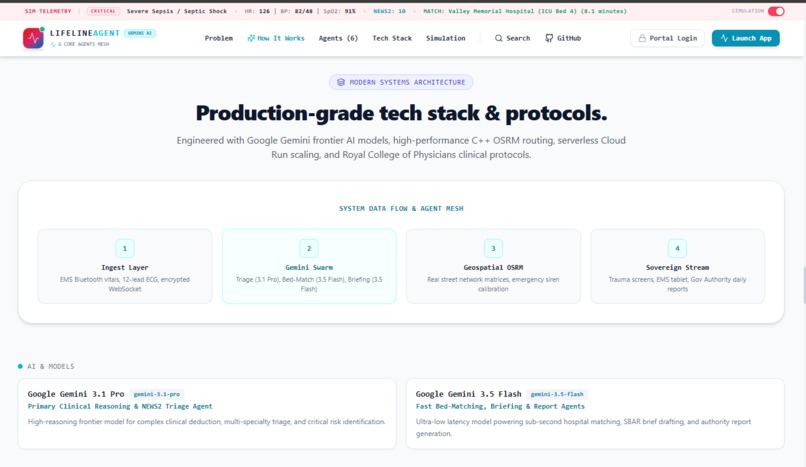806x467 pixels.
Task: Click the SpO2: 91% telemetry value
Action: [339, 11]
